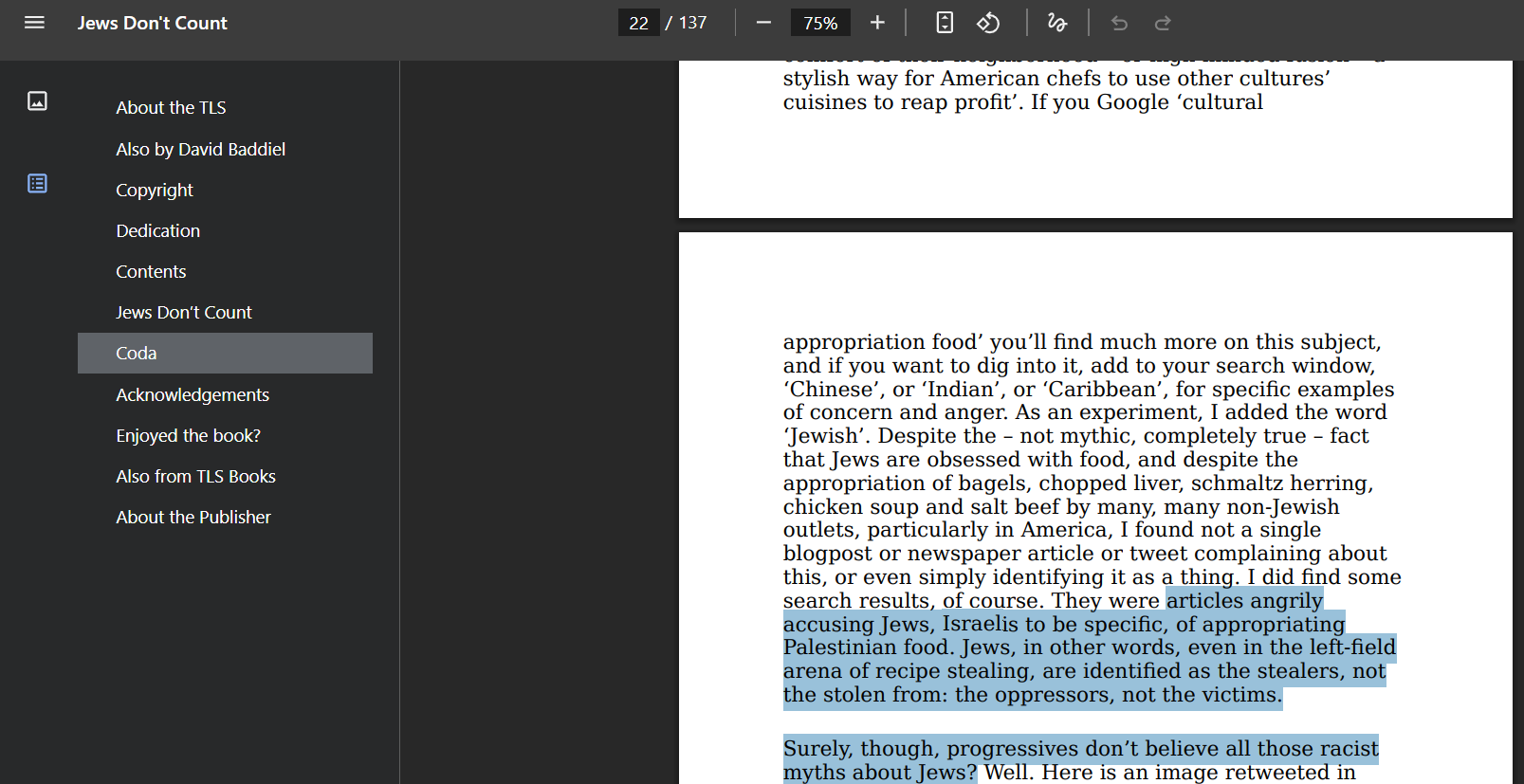Click the page number field showing 22
This screenshot has width=1524, height=784.
click(x=639, y=23)
